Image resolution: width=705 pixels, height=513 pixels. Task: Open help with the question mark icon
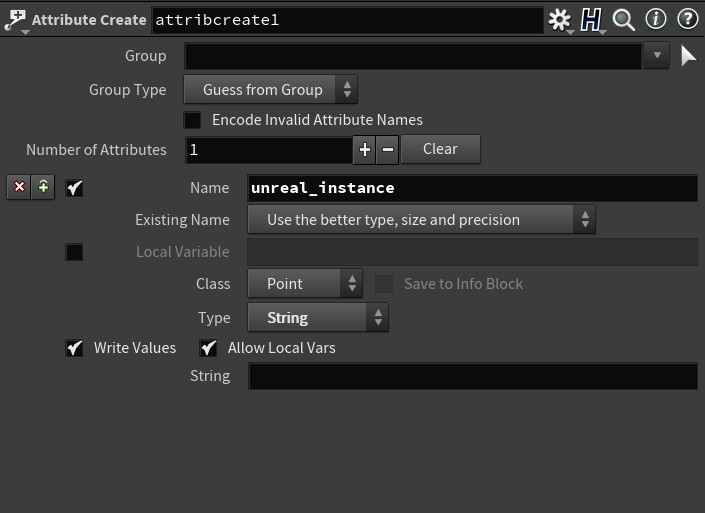[687, 19]
